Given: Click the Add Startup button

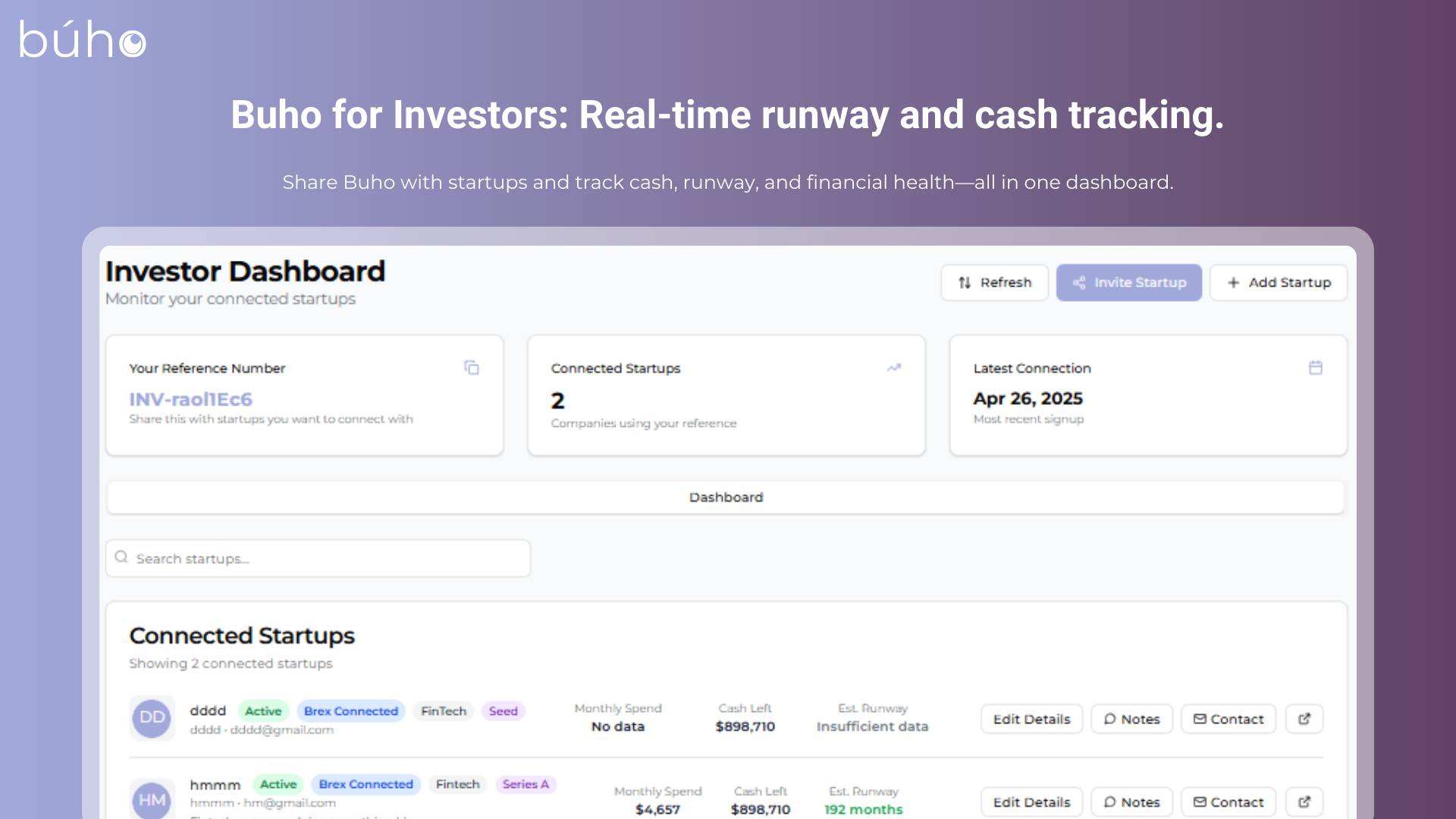Looking at the screenshot, I should tap(1278, 282).
